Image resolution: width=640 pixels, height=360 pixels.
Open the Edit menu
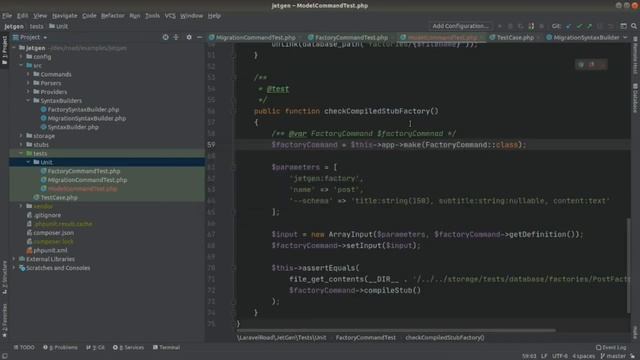point(22,16)
